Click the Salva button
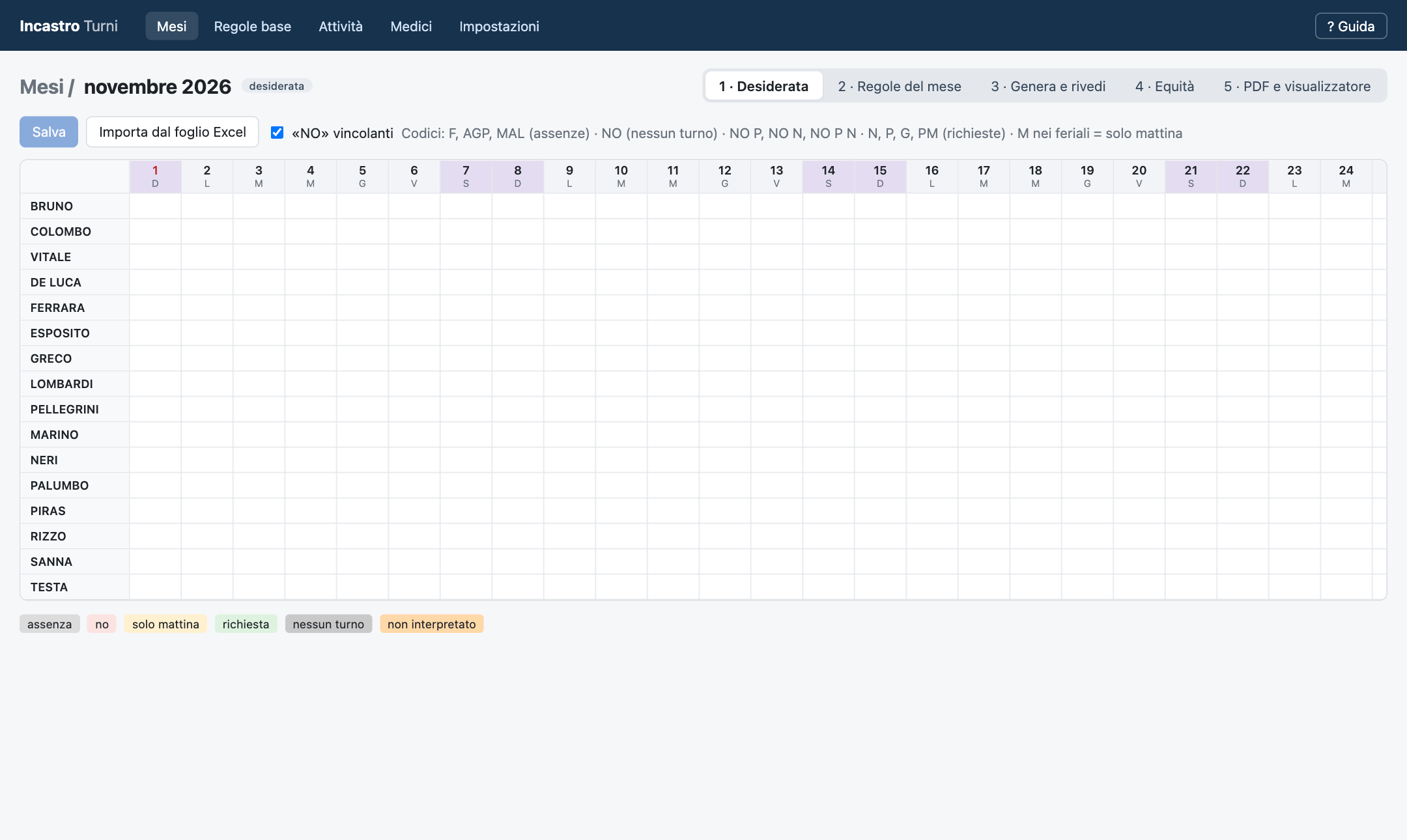Viewport: 1407px width, 840px height. point(49,132)
